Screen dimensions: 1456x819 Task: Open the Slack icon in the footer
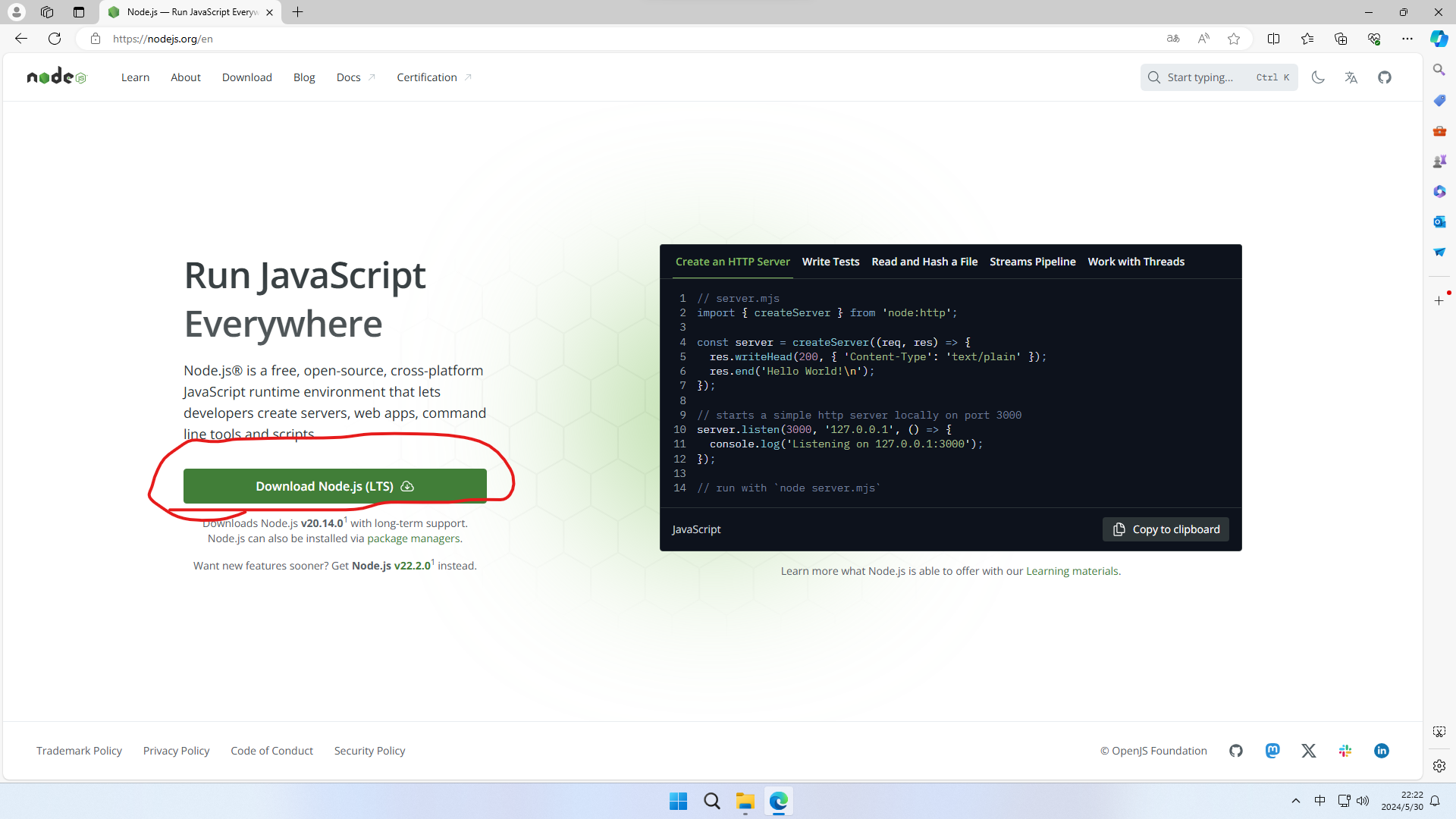(1345, 751)
